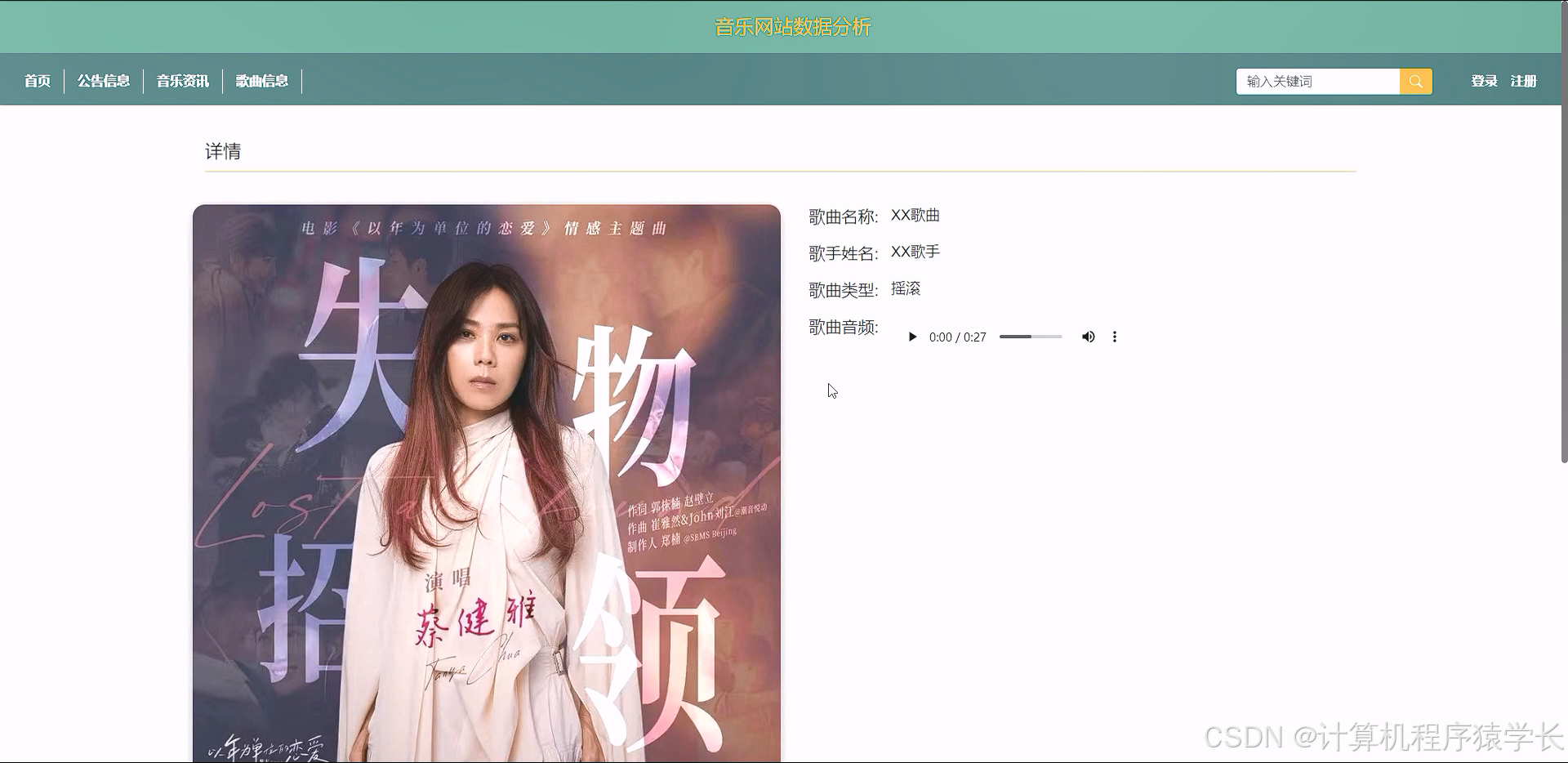Click the 歌曲名称 label
Image resolution: width=1568 pixels, height=763 pixels.
(x=844, y=216)
